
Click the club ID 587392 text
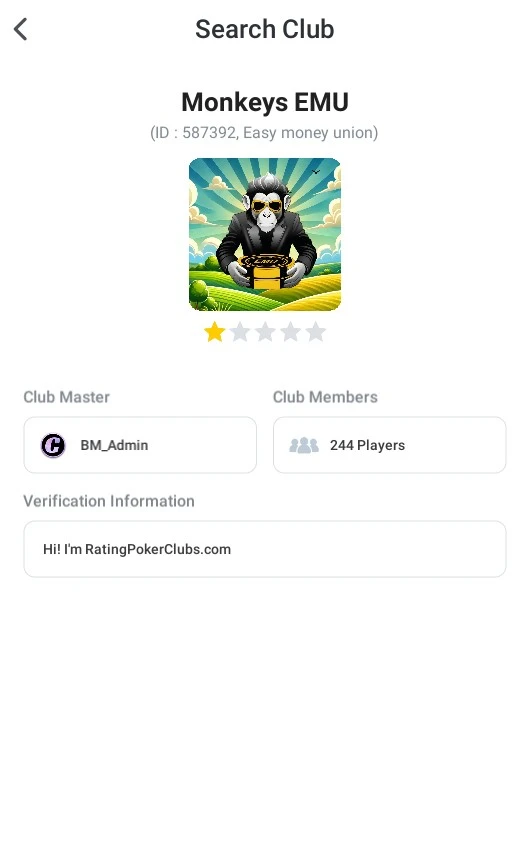click(209, 133)
